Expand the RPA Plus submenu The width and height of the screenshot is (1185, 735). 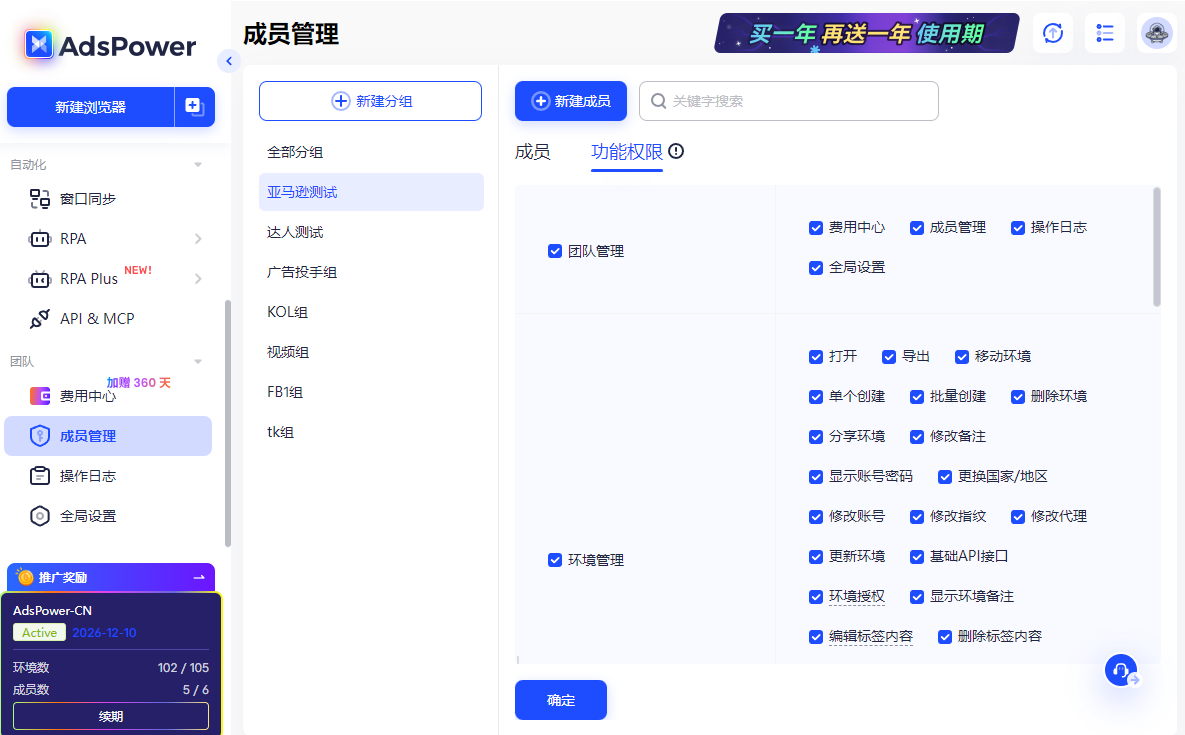200,278
